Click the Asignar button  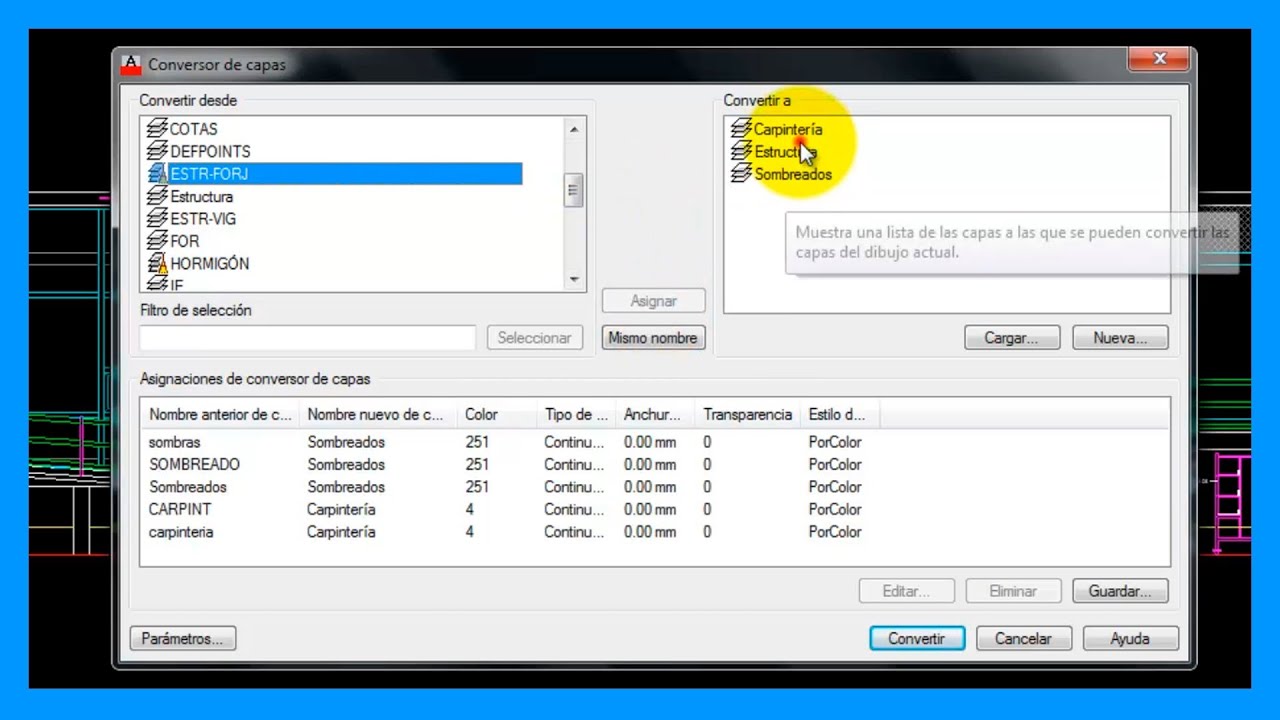point(653,301)
